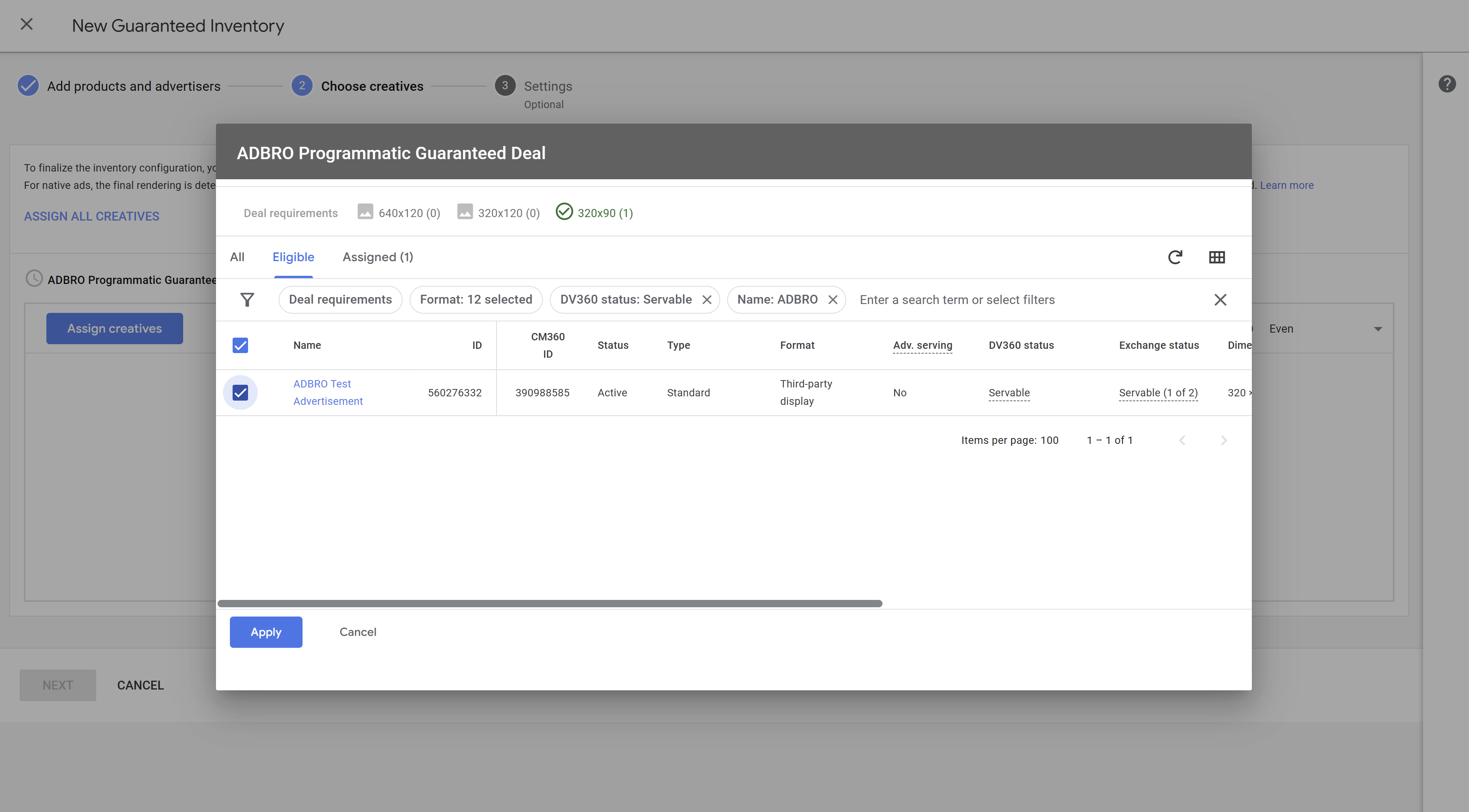Image resolution: width=1469 pixels, height=812 pixels.
Task: Deselect the ADBRO Test Advertisement checkbox
Action: (x=240, y=392)
